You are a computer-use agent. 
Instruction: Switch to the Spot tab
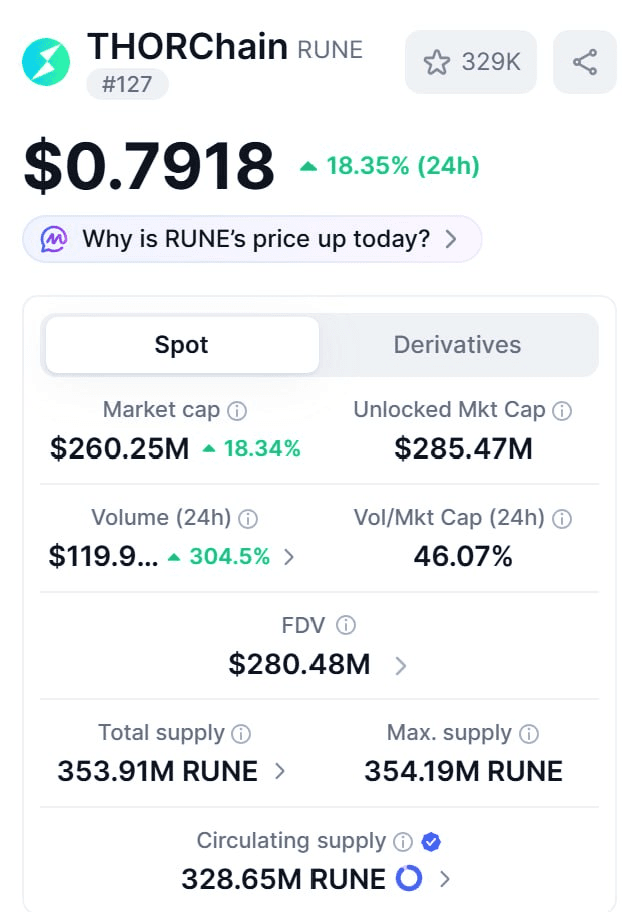tap(182, 345)
